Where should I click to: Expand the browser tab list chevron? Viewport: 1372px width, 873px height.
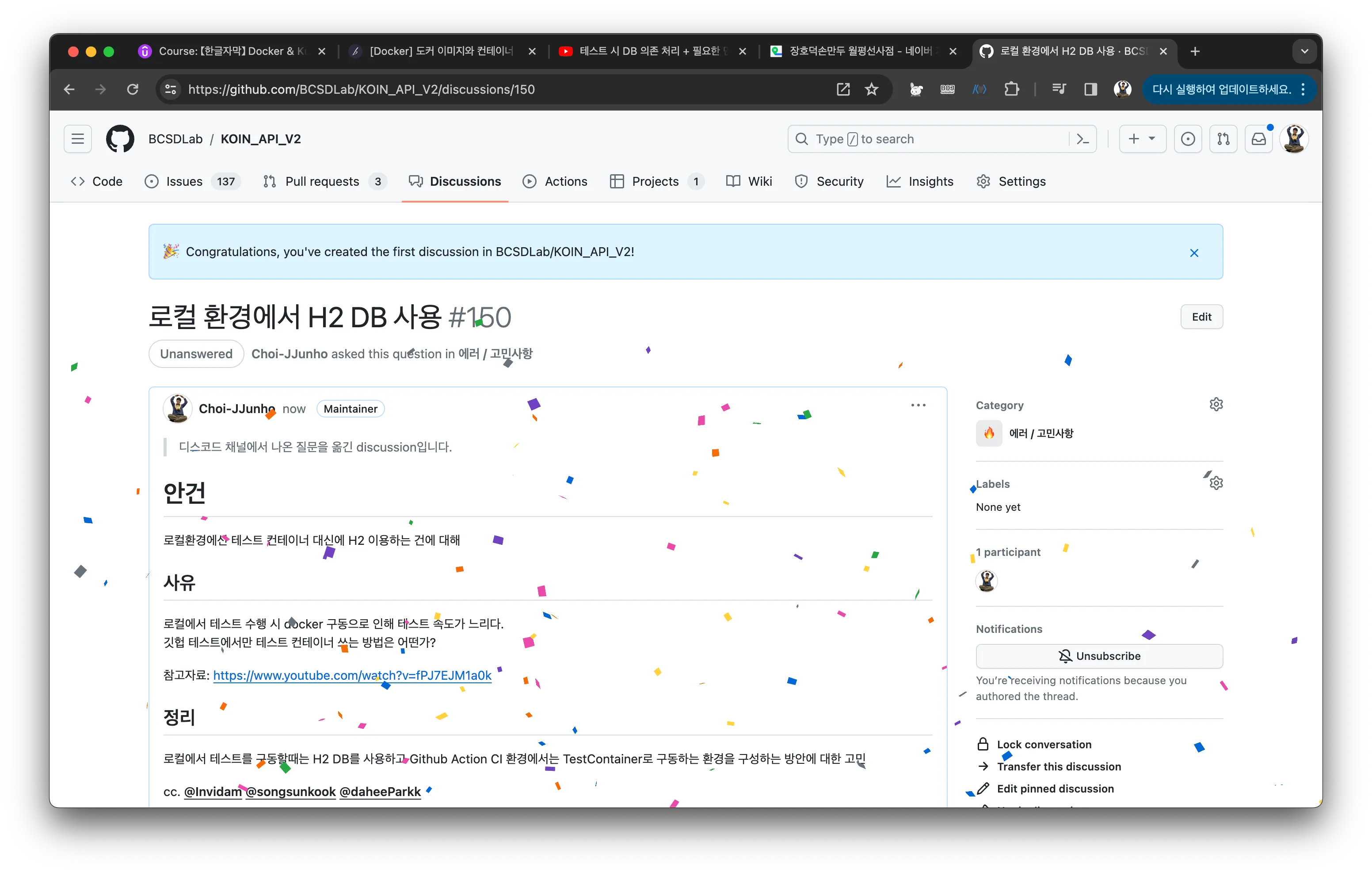click(1304, 51)
